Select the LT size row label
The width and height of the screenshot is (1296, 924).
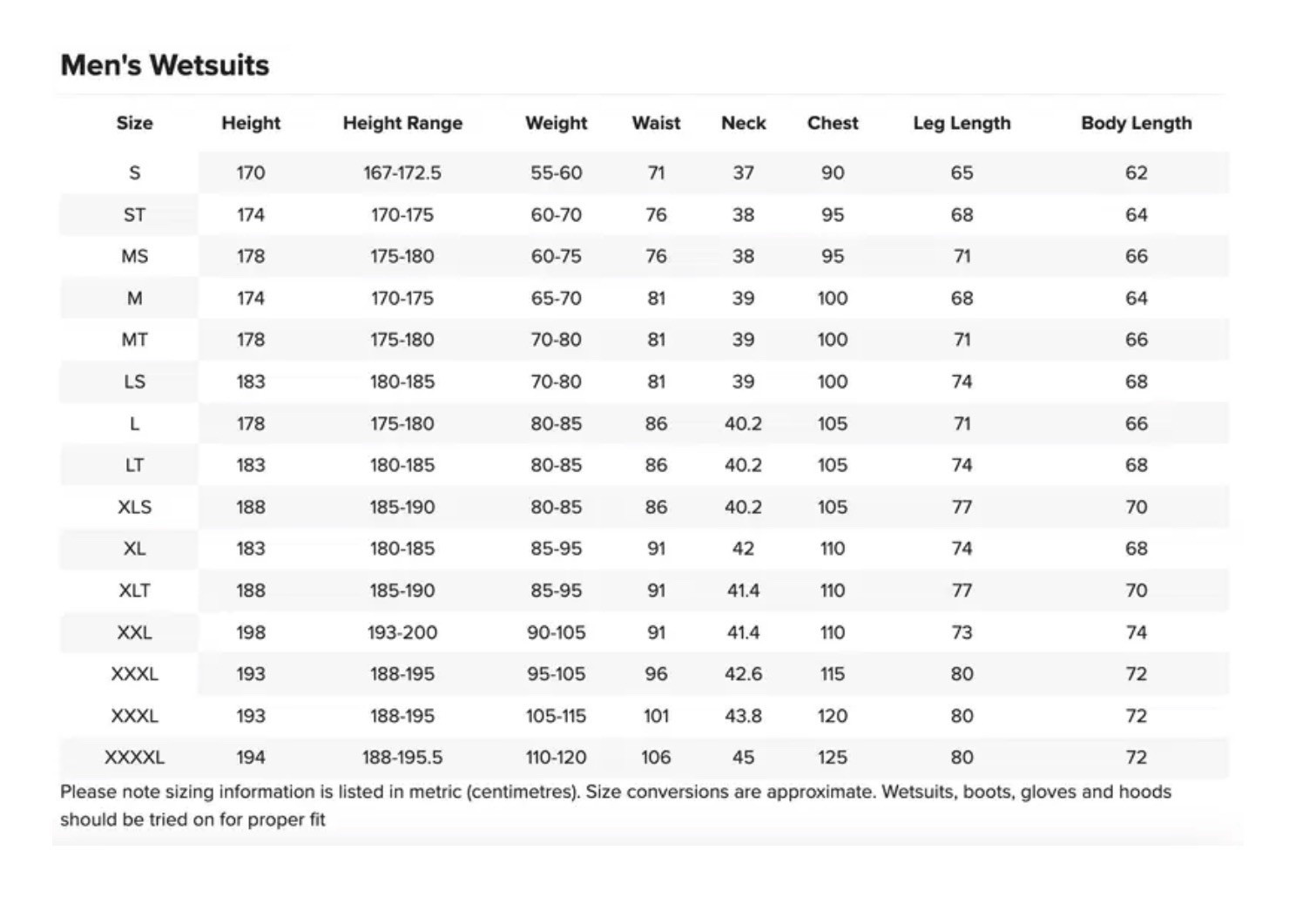click(x=134, y=465)
